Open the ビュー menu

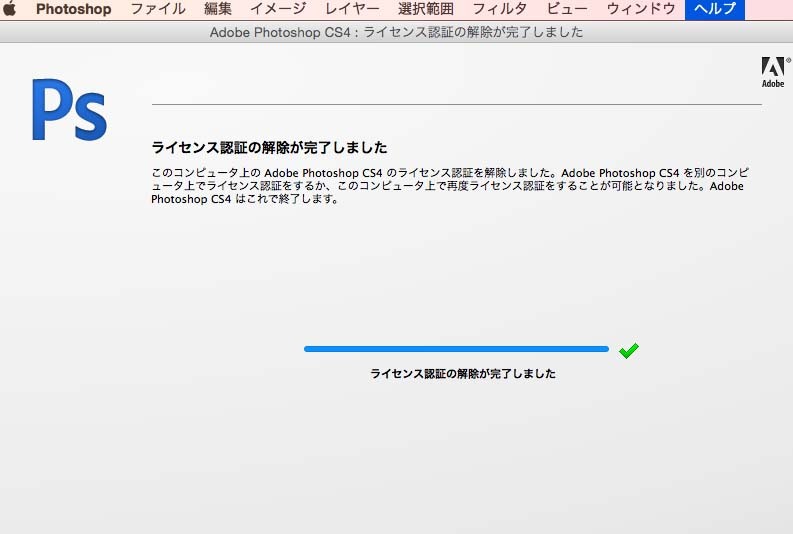(567, 9)
